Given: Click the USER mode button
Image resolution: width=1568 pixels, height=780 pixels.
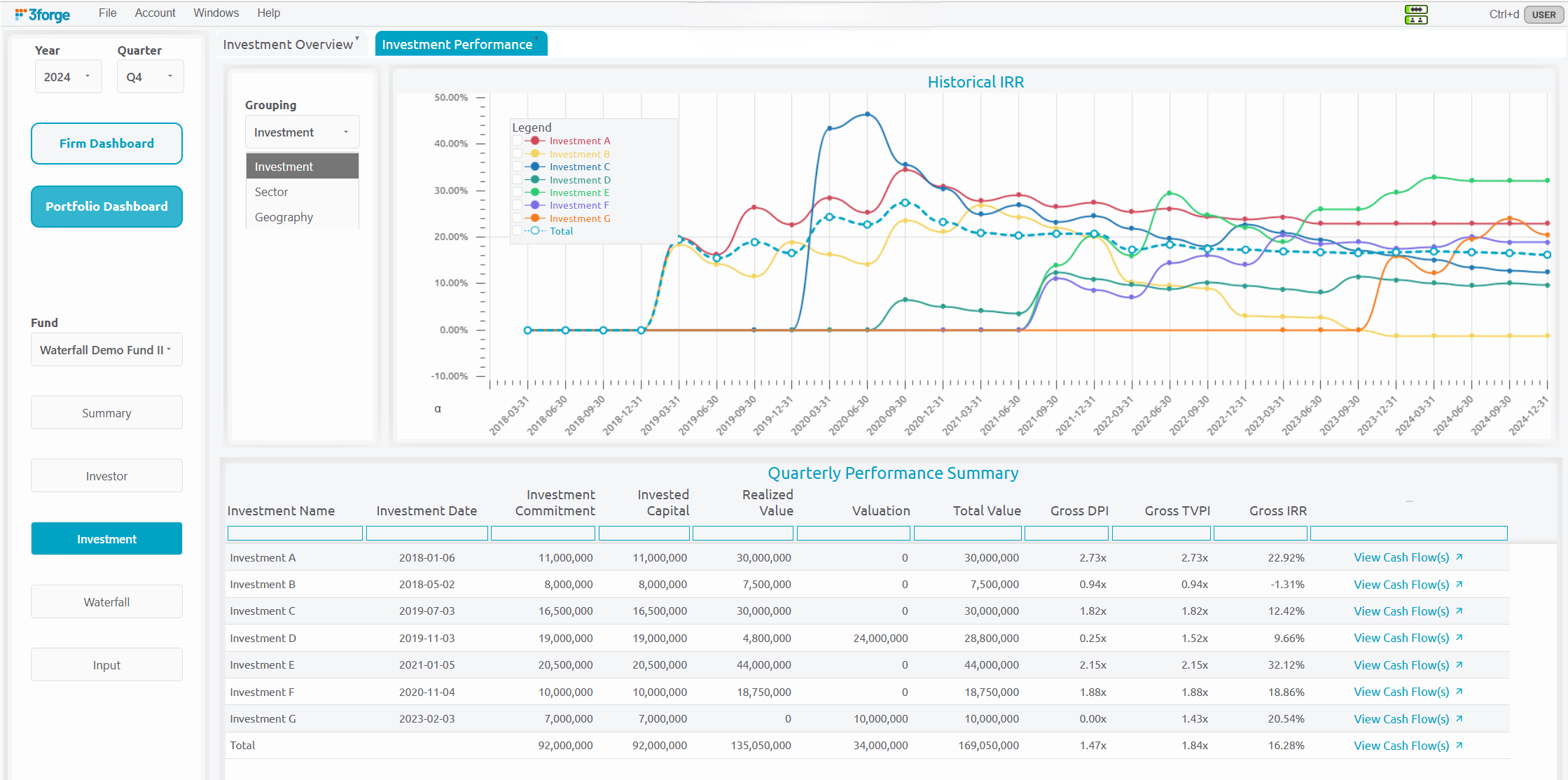Looking at the screenshot, I should point(1543,15).
